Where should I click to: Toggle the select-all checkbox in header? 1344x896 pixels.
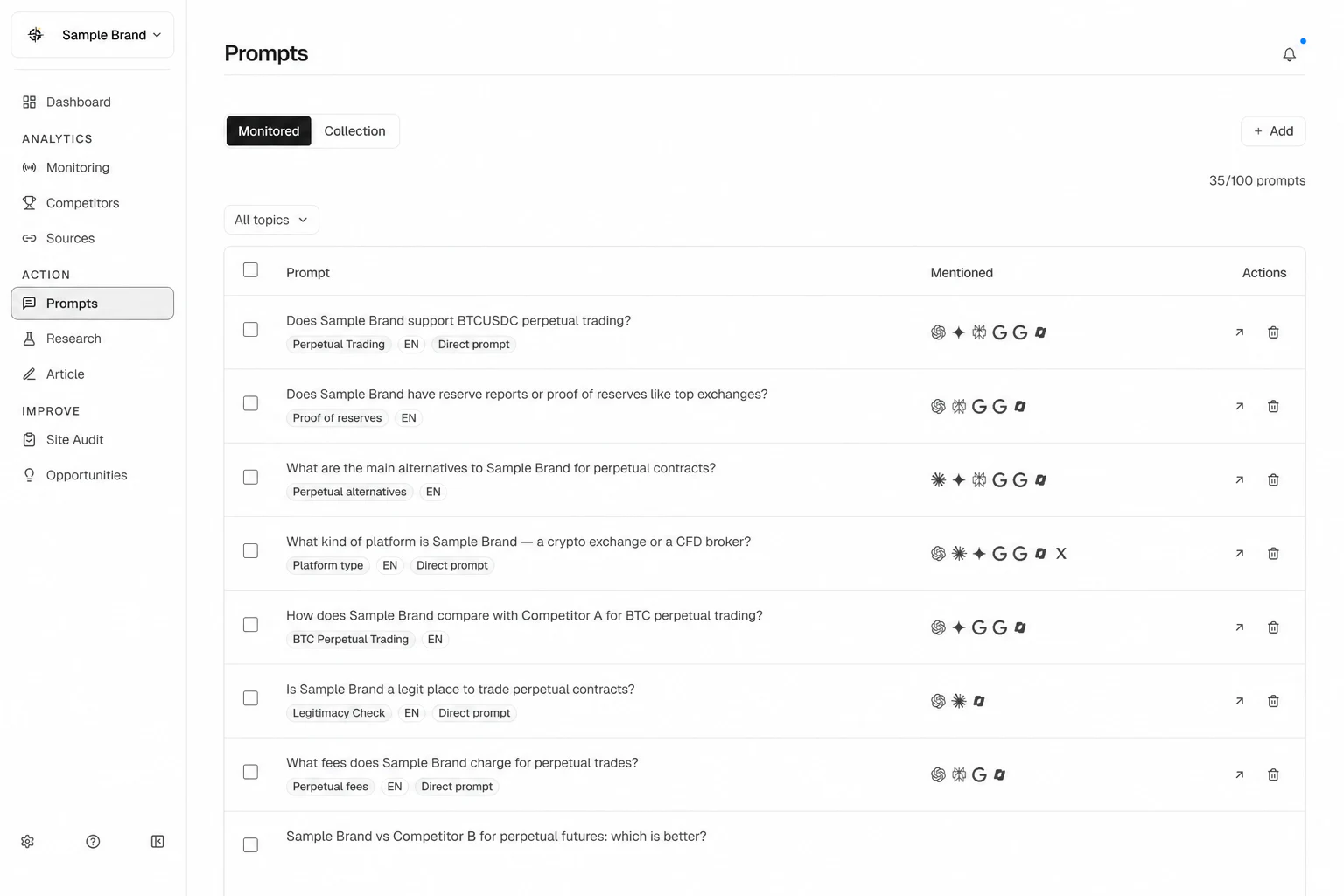pyautogui.click(x=250, y=269)
